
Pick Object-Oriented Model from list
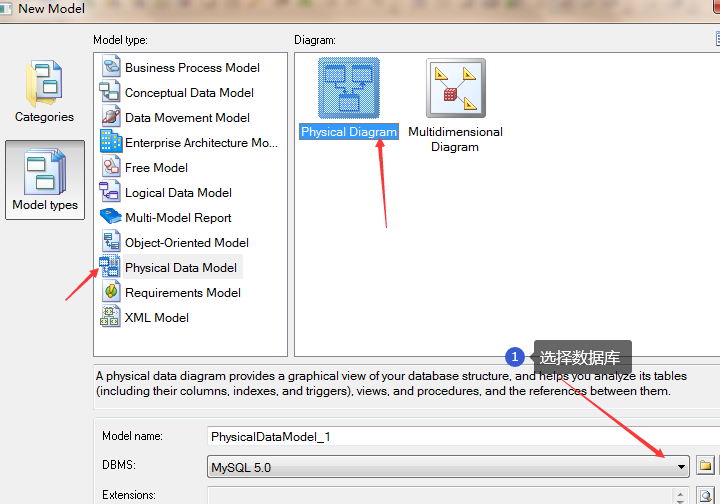coord(187,243)
